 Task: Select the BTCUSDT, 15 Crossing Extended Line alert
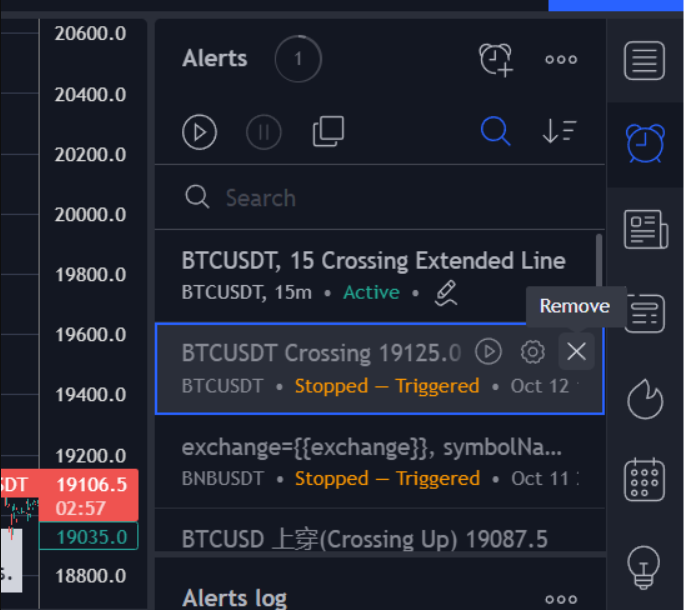pyautogui.click(x=374, y=261)
